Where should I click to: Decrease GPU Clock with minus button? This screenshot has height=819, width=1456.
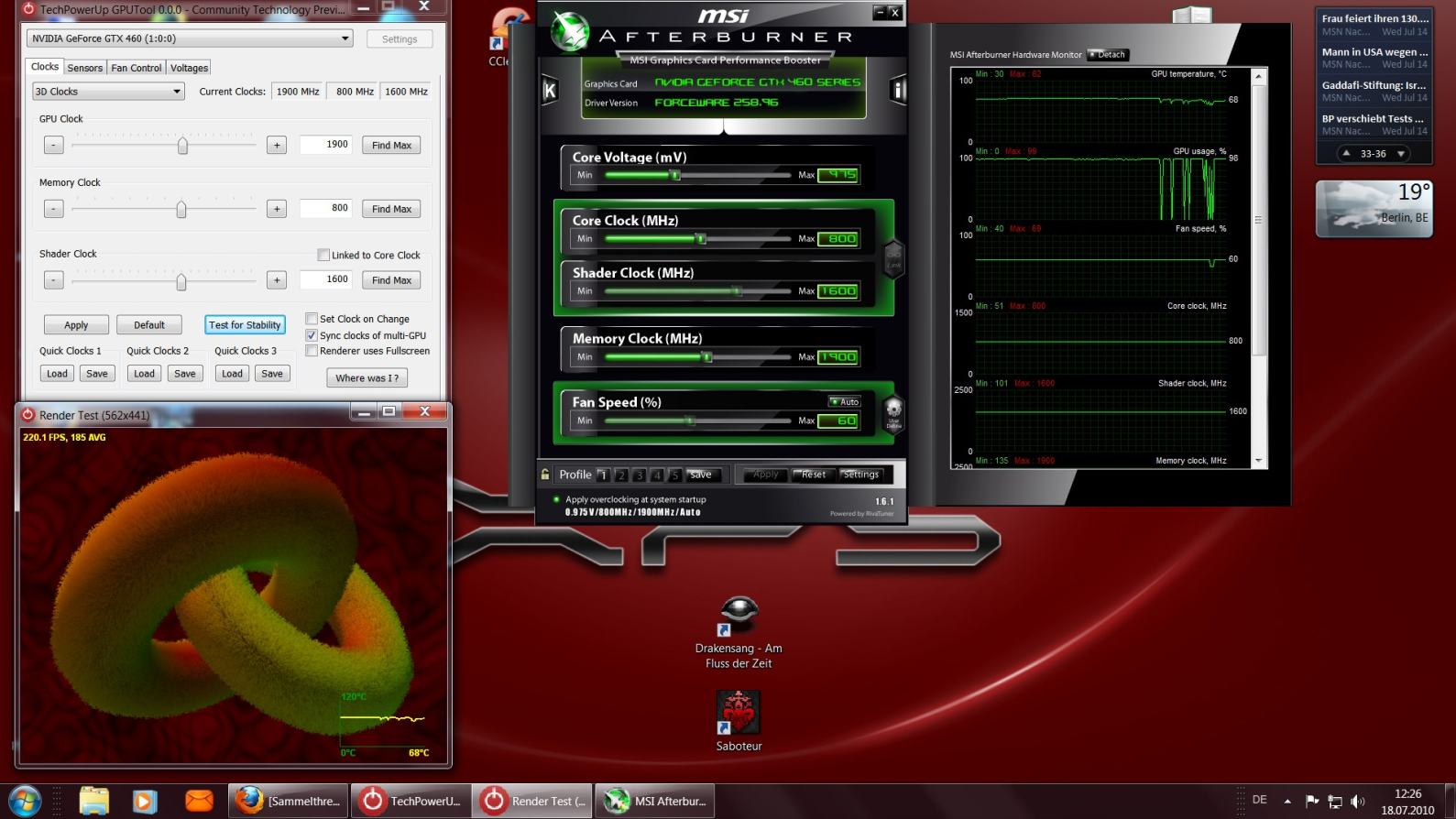click(x=54, y=145)
